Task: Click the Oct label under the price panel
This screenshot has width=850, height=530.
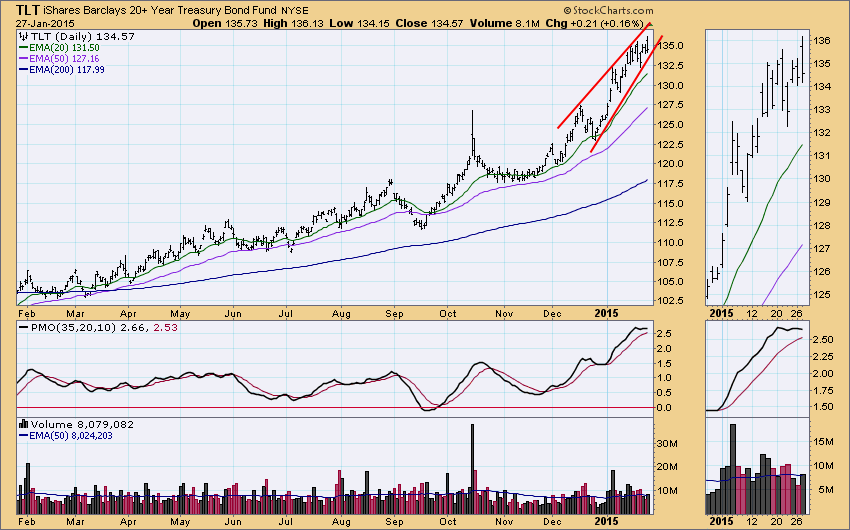Action: (448, 313)
